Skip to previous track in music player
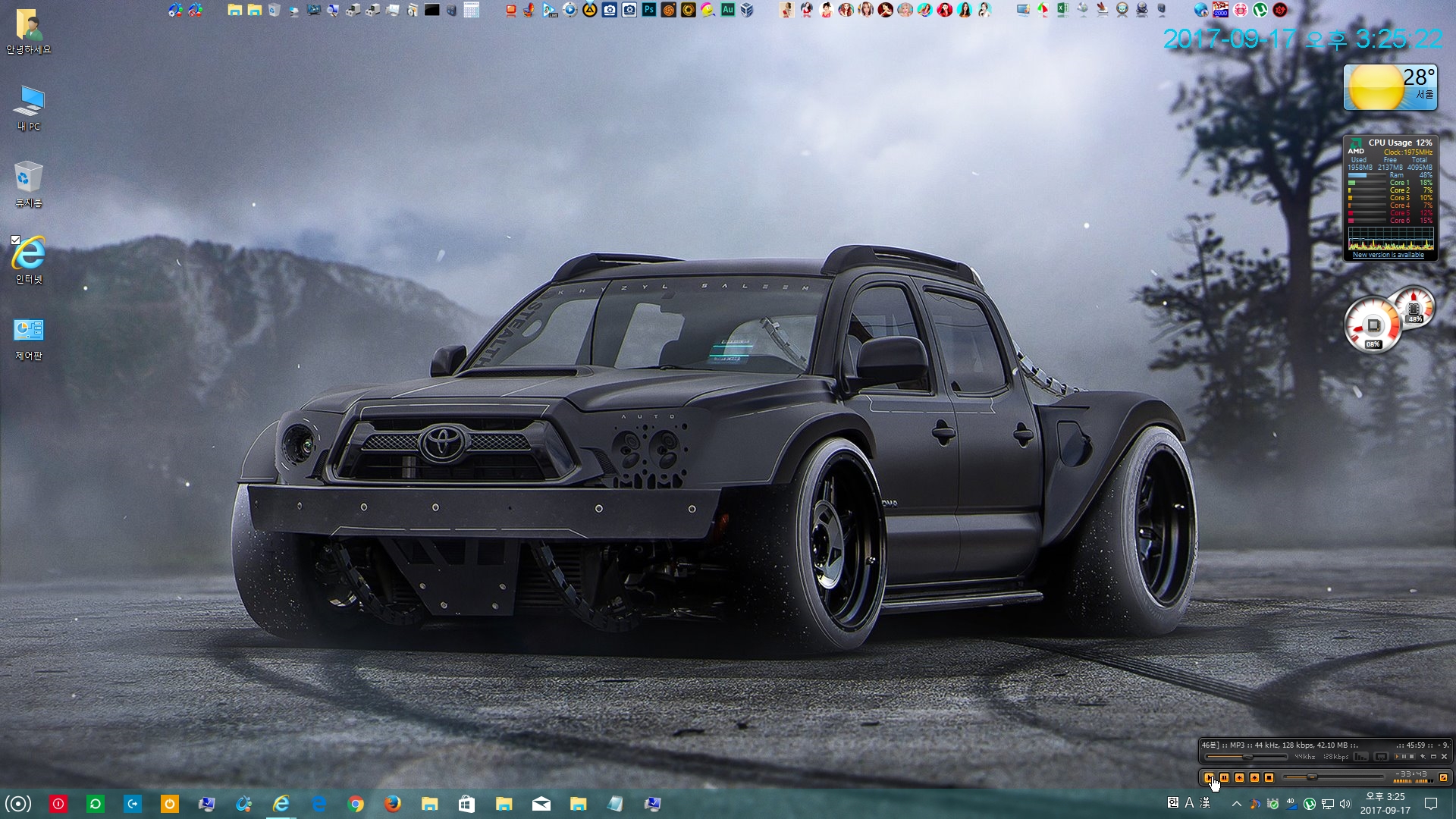Screen dimensions: 1456x819 [1239, 777]
